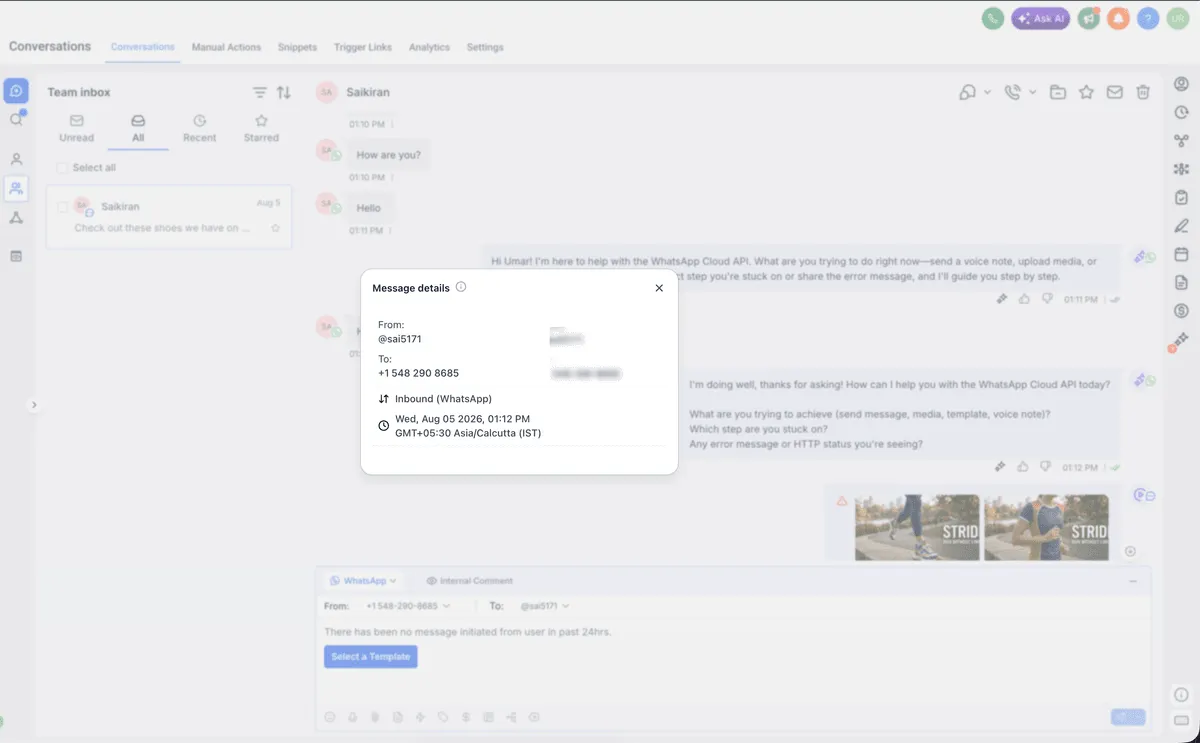Open the Analytics tab
The image size is (1200, 743).
pos(429,47)
